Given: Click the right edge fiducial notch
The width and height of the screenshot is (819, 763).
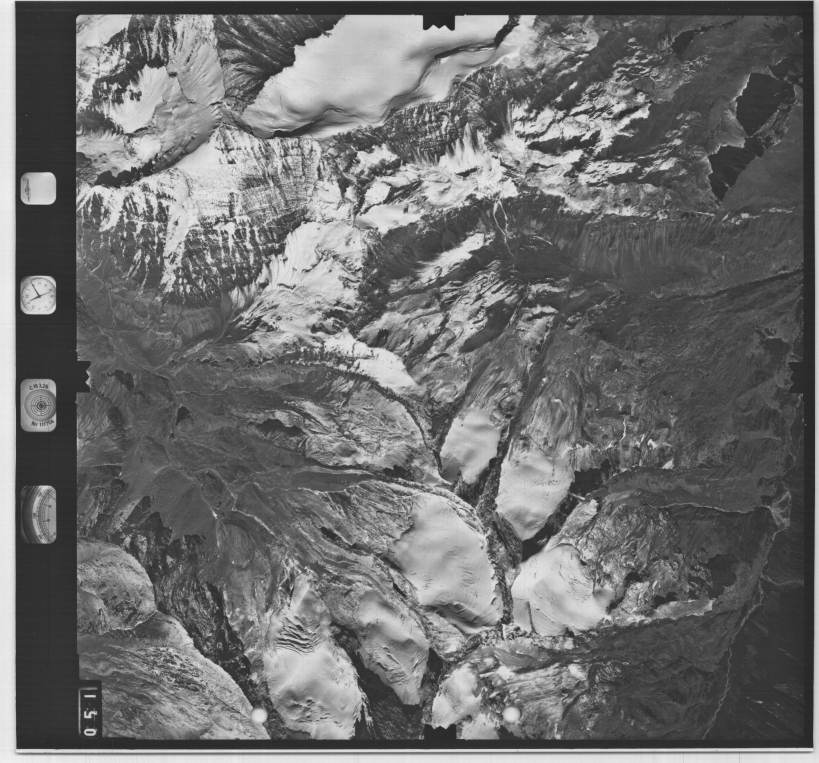Looking at the screenshot, I should coord(797,377).
